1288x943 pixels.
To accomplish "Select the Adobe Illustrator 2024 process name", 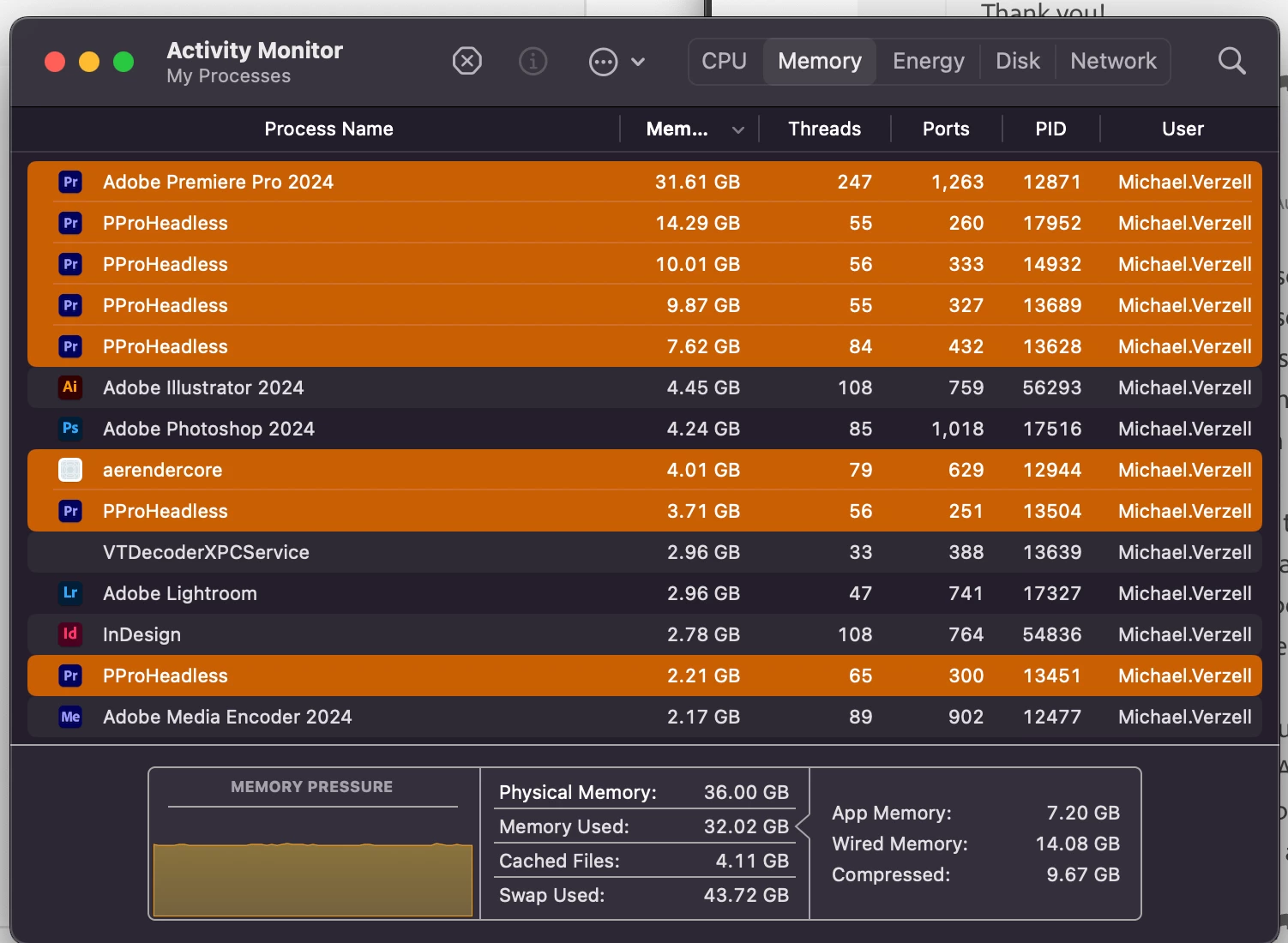I will pyautogui.click(x=203, y=387).
